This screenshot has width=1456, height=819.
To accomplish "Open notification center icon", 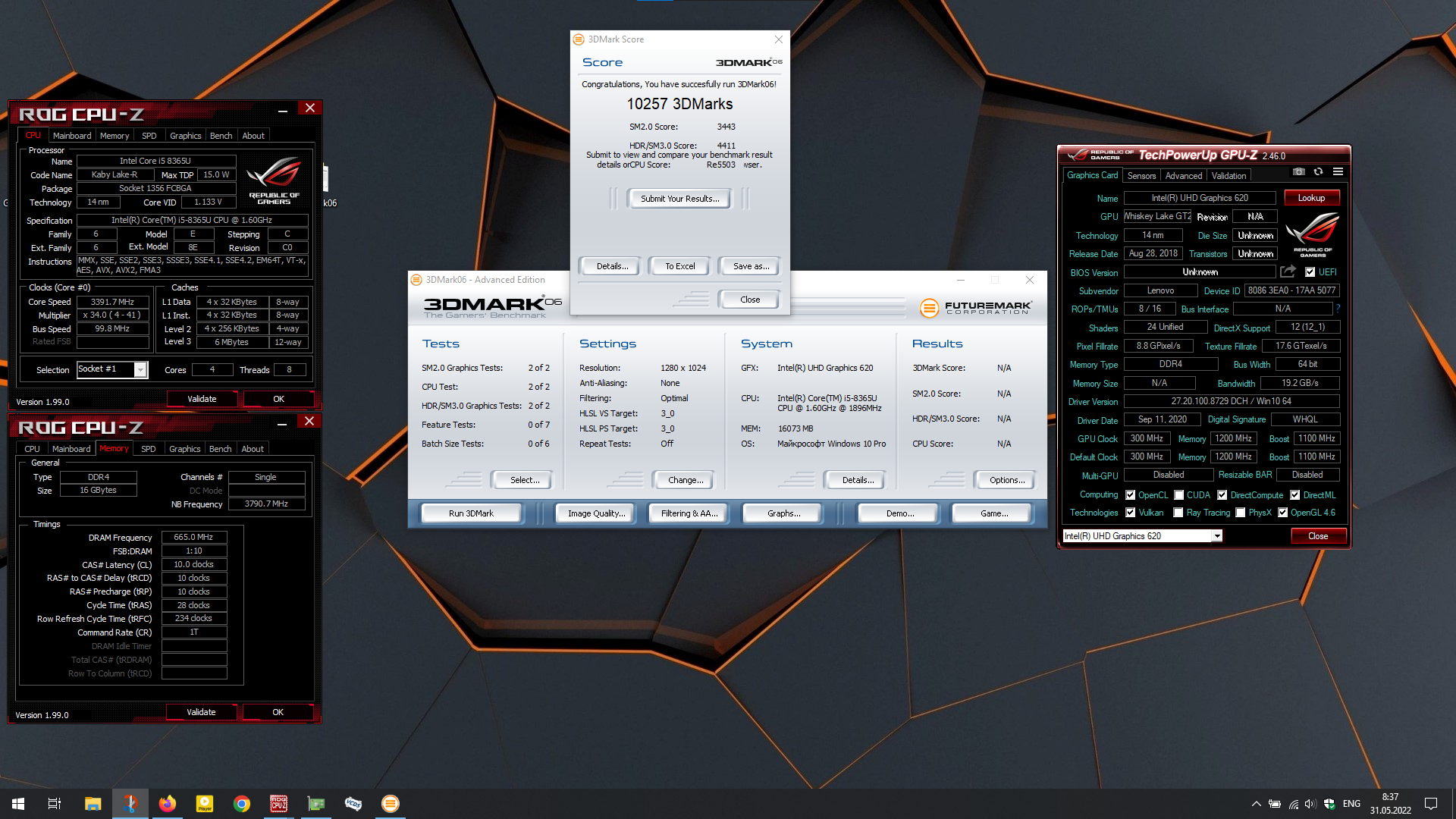I will point(1431,804).
